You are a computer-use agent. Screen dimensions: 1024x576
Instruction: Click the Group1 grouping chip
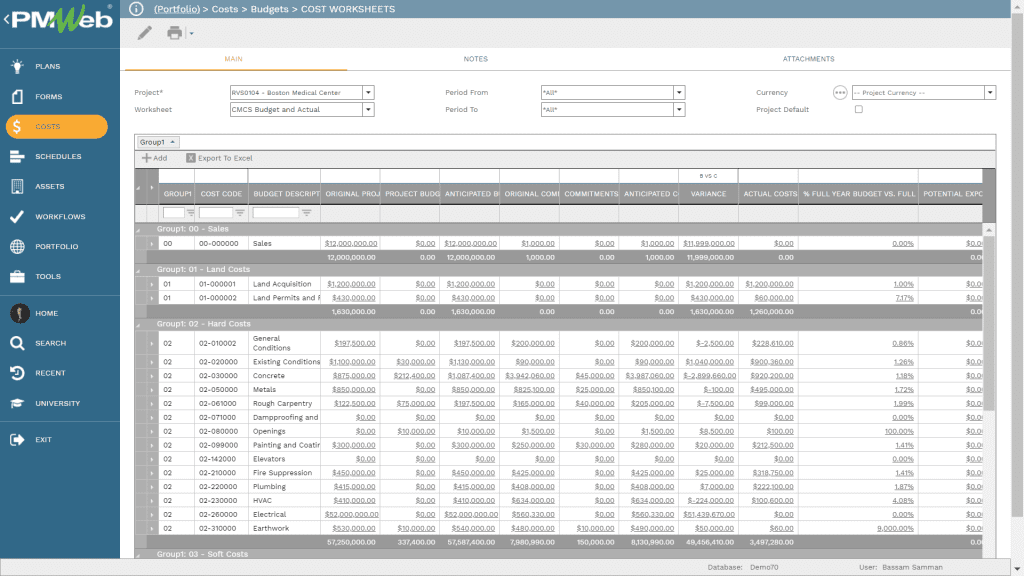click(158, 142)
